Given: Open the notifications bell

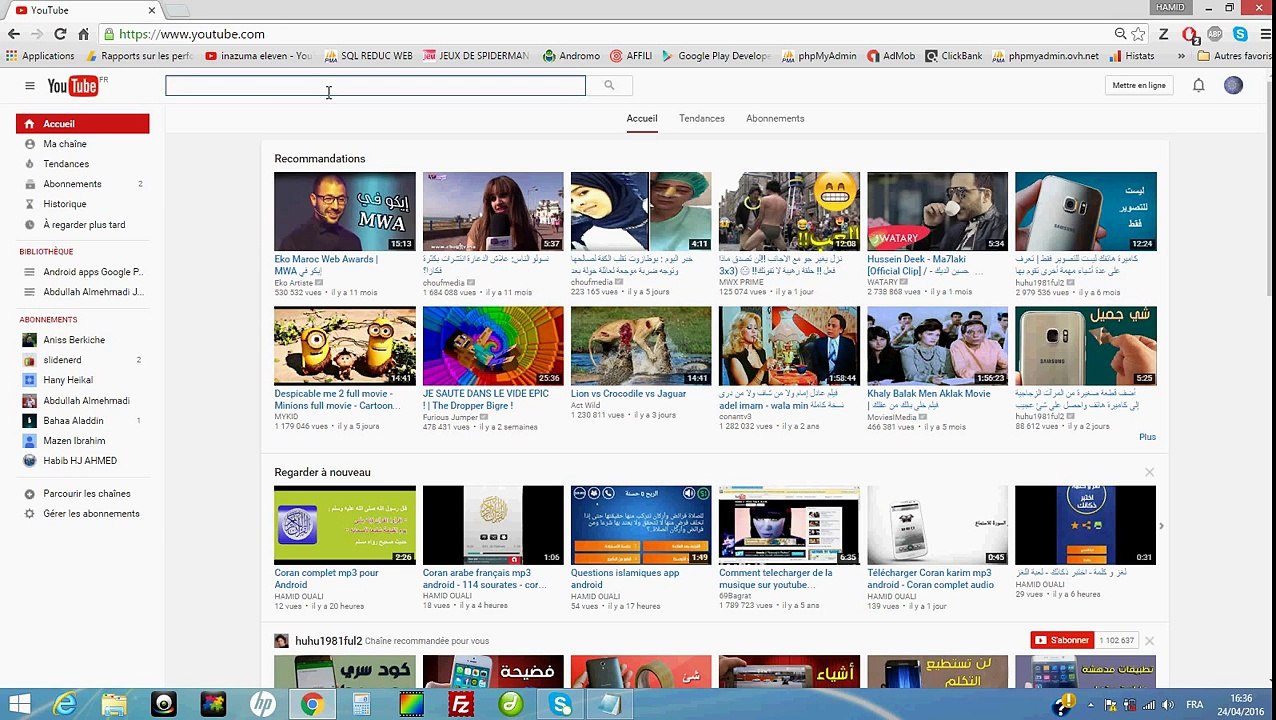Looking at the screenshot, I should (x=1198, y=86).
